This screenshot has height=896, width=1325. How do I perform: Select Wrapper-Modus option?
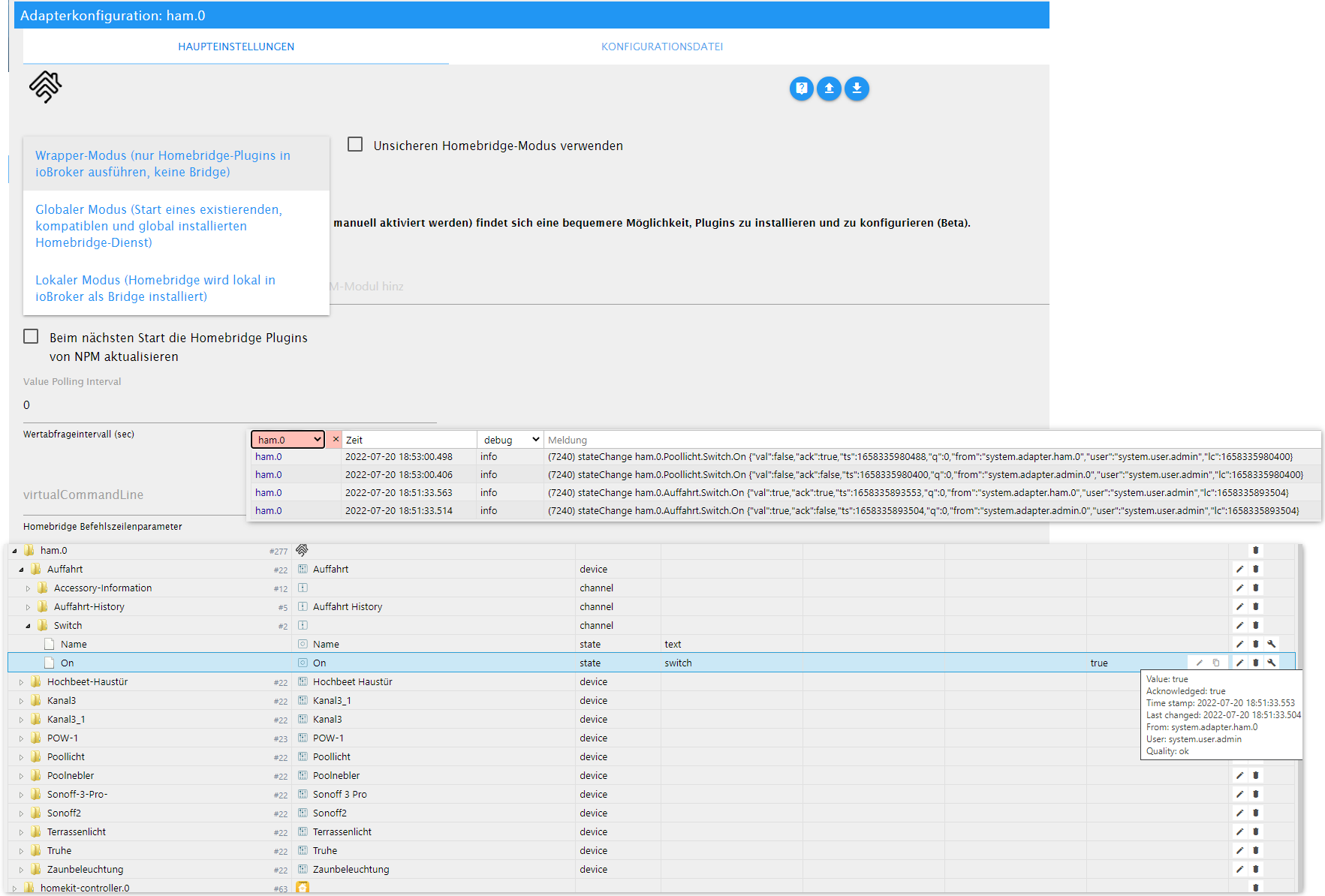point(176,164)
